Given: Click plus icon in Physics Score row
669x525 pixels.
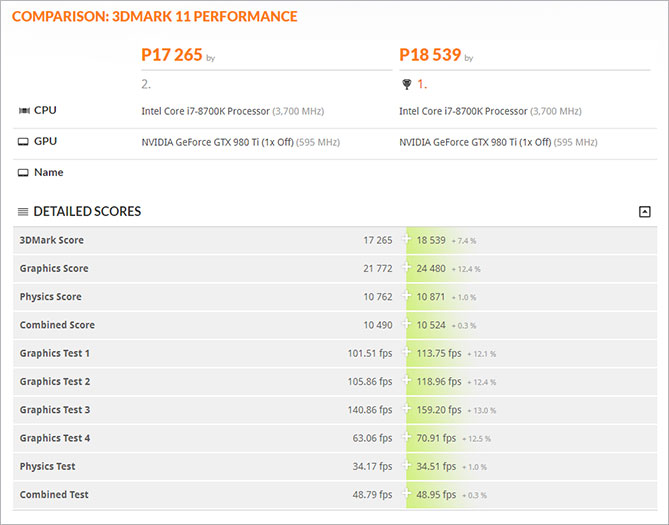Looking at the screenshot, I should [407, 295].
